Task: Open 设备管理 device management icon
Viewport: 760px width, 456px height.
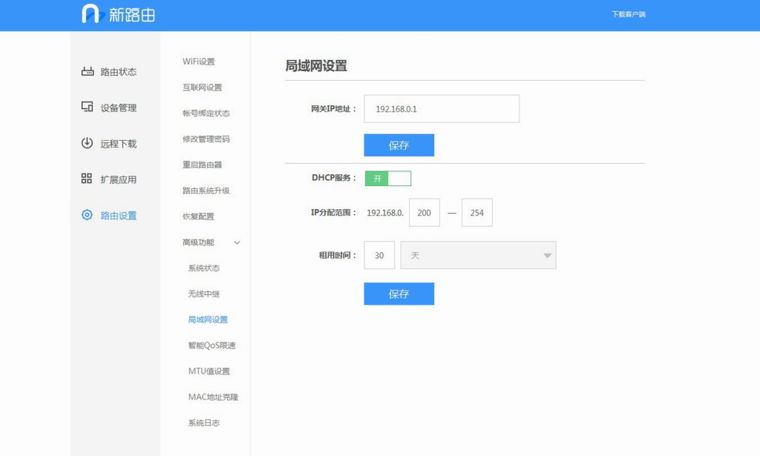Action: (87, 107)
